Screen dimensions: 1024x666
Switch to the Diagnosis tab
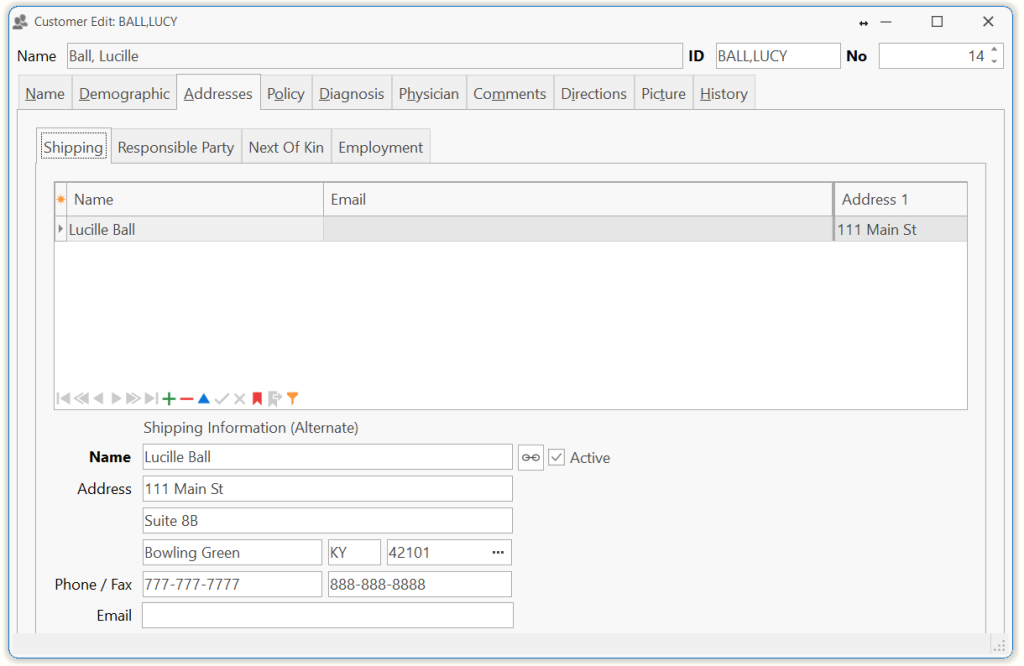point(351,94)
